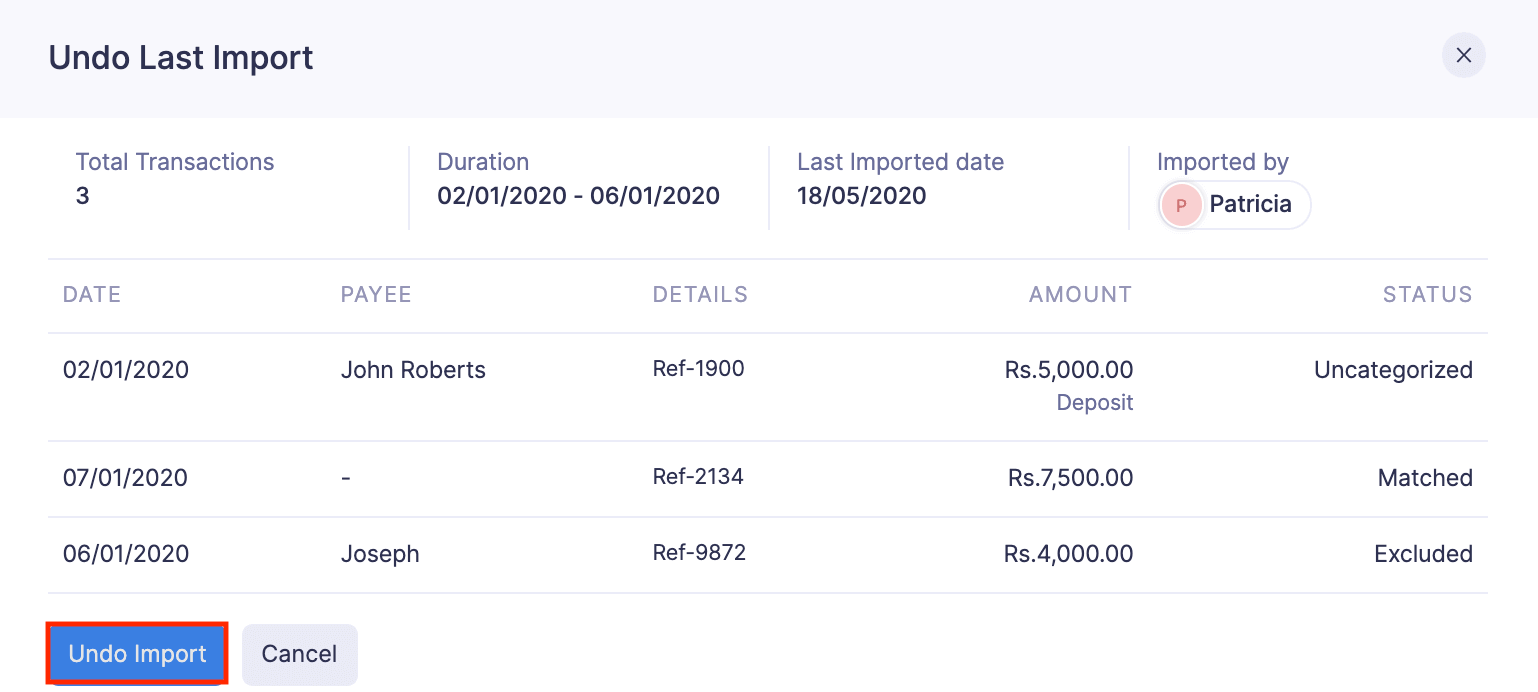Viewport: 1538px width, 692px height.
Task: Click the STATUS column header
Action: pos(1427,295)
